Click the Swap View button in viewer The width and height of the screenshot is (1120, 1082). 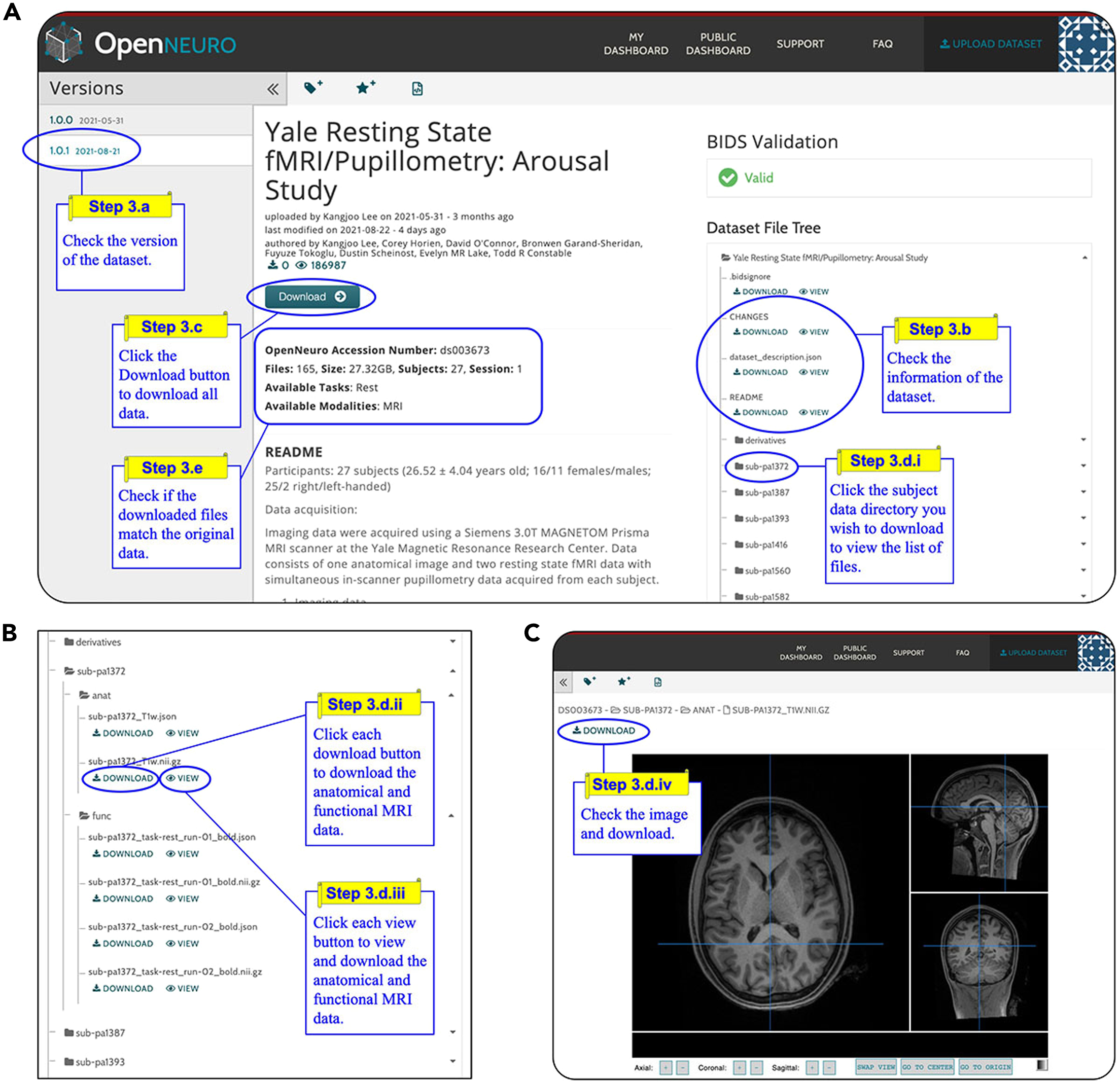click(876, 1067)
